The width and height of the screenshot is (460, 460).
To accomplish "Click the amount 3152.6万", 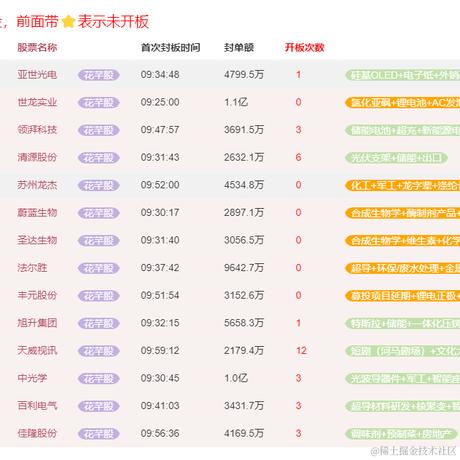I will tap(244, 295).
